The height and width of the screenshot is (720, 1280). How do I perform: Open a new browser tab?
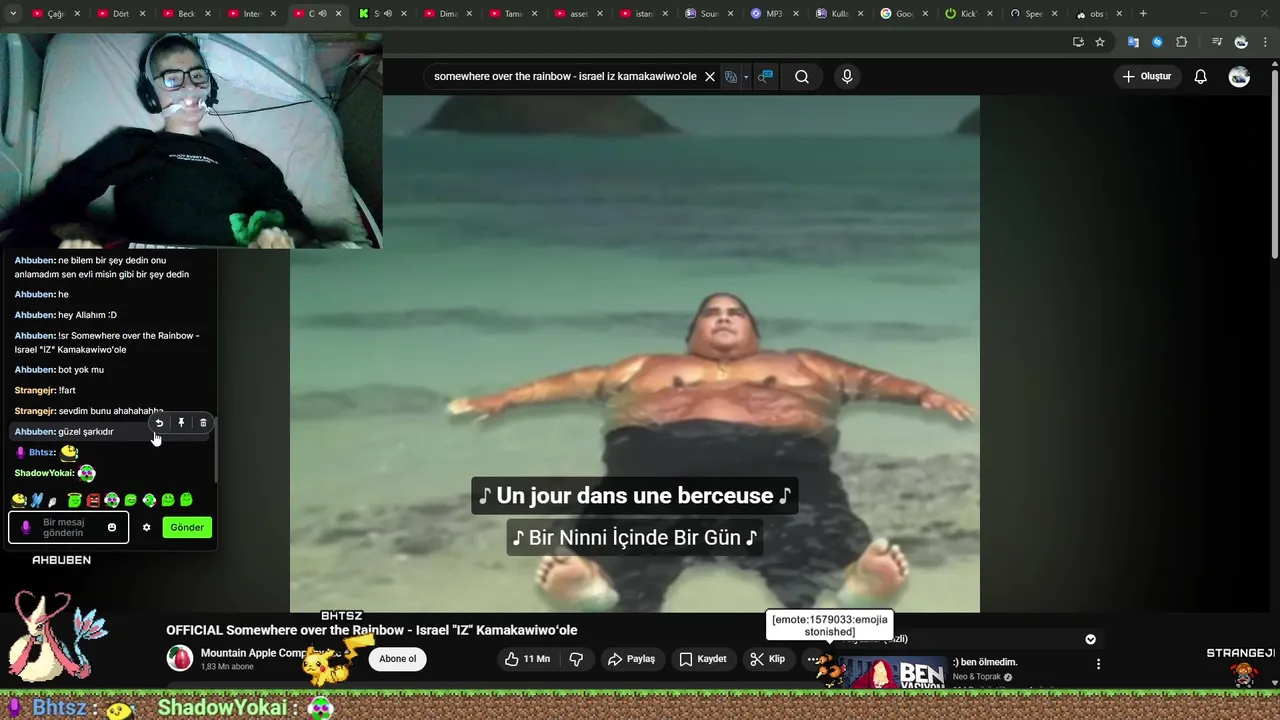pos(1143,14)
